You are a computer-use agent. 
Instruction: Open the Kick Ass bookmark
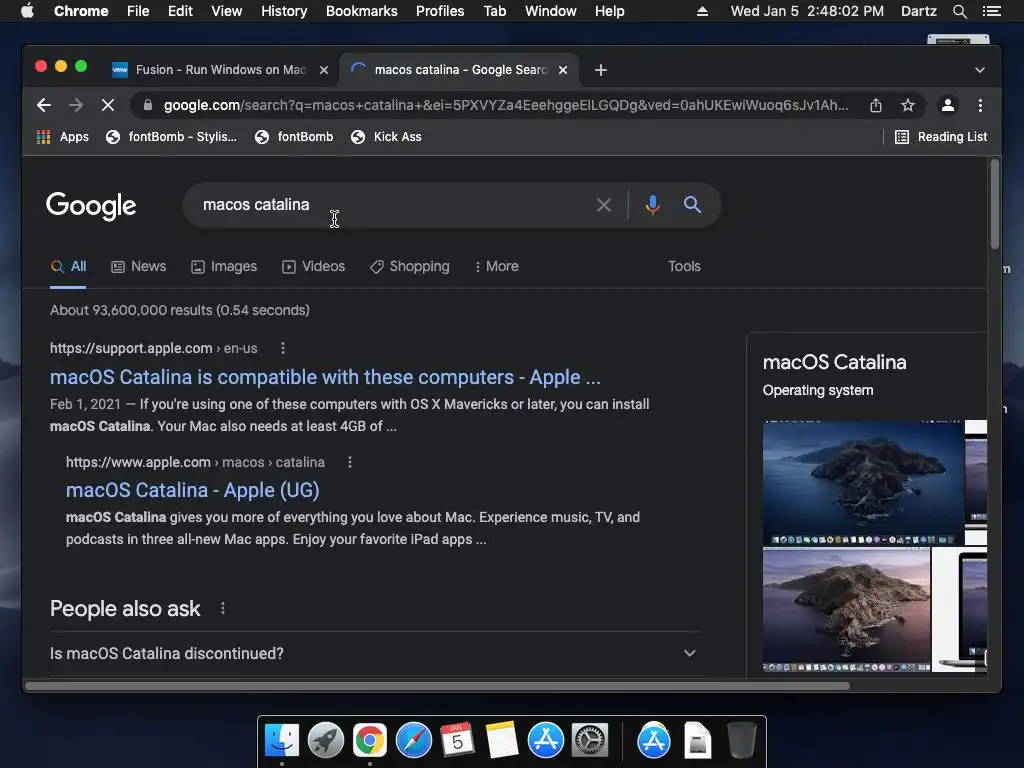tap(386, 136)
